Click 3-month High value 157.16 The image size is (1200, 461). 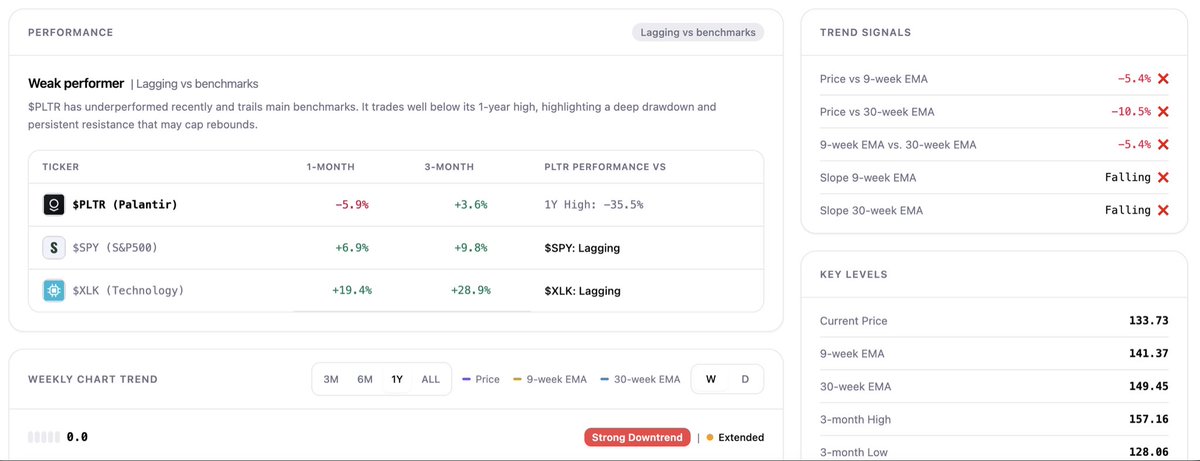click(1148, 420)
